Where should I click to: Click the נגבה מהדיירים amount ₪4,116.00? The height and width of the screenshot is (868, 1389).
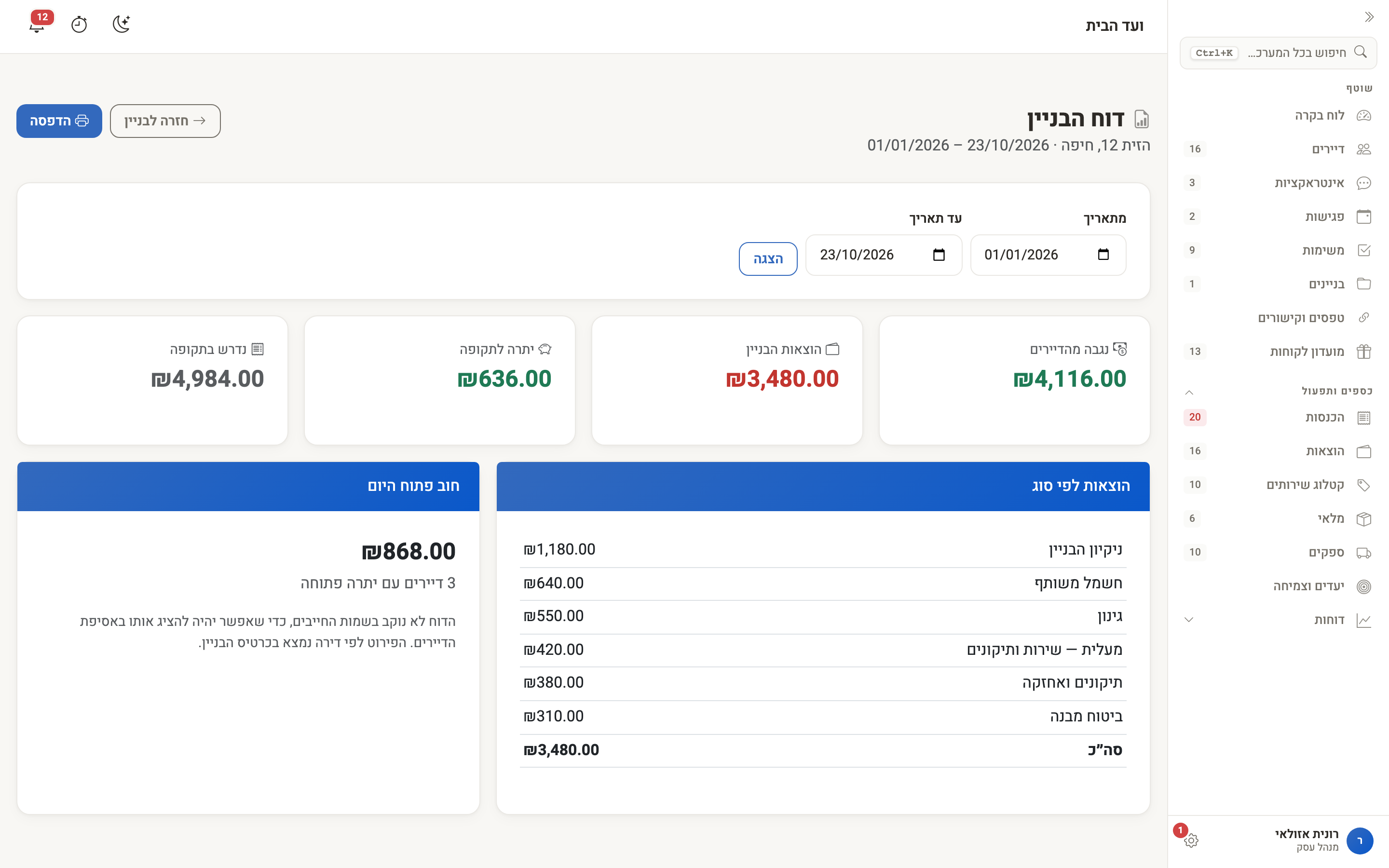(1070, 379)
